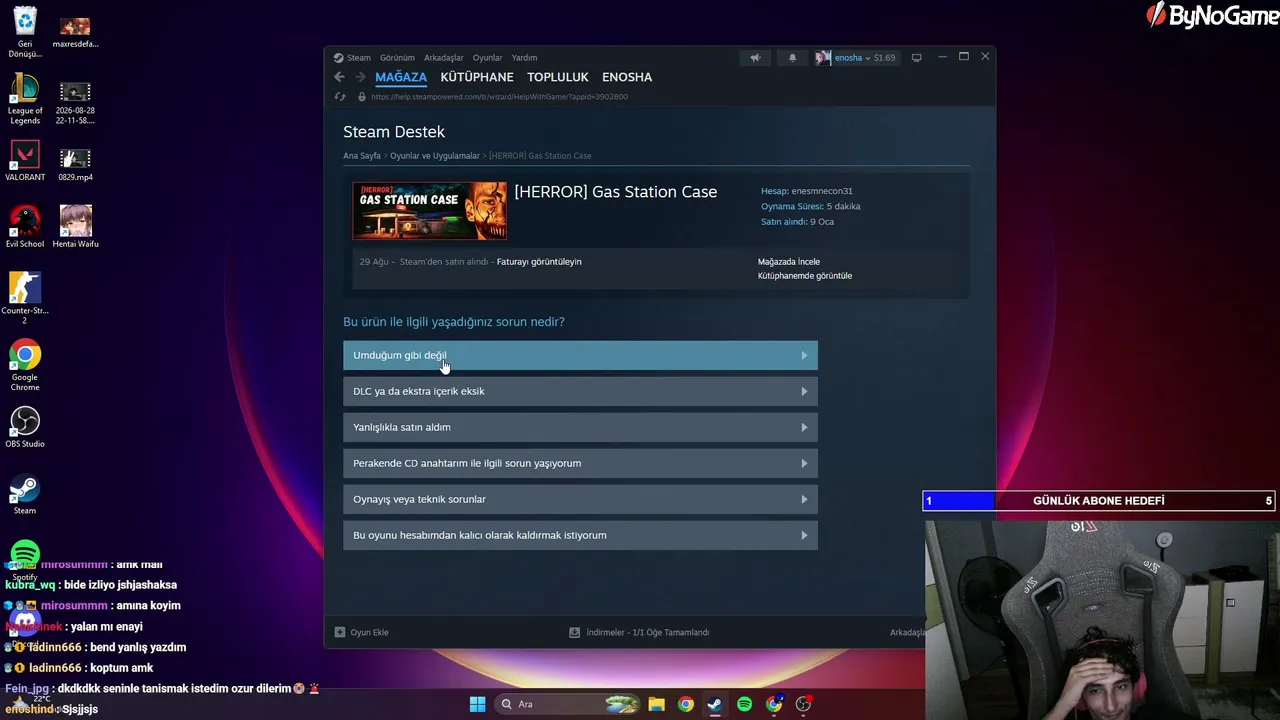Image resolution: width=1280 pixels, height=720 pixels.
Task: Open Google Chrome desktop shortcut
Action: pos(25,355)
